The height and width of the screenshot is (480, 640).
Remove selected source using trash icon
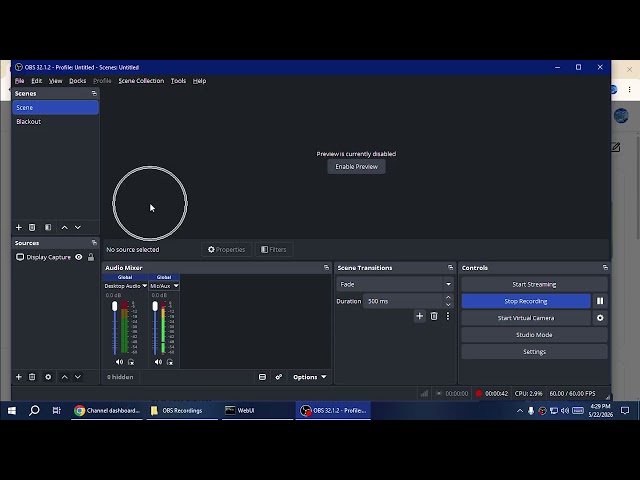(x=32, y=377)
